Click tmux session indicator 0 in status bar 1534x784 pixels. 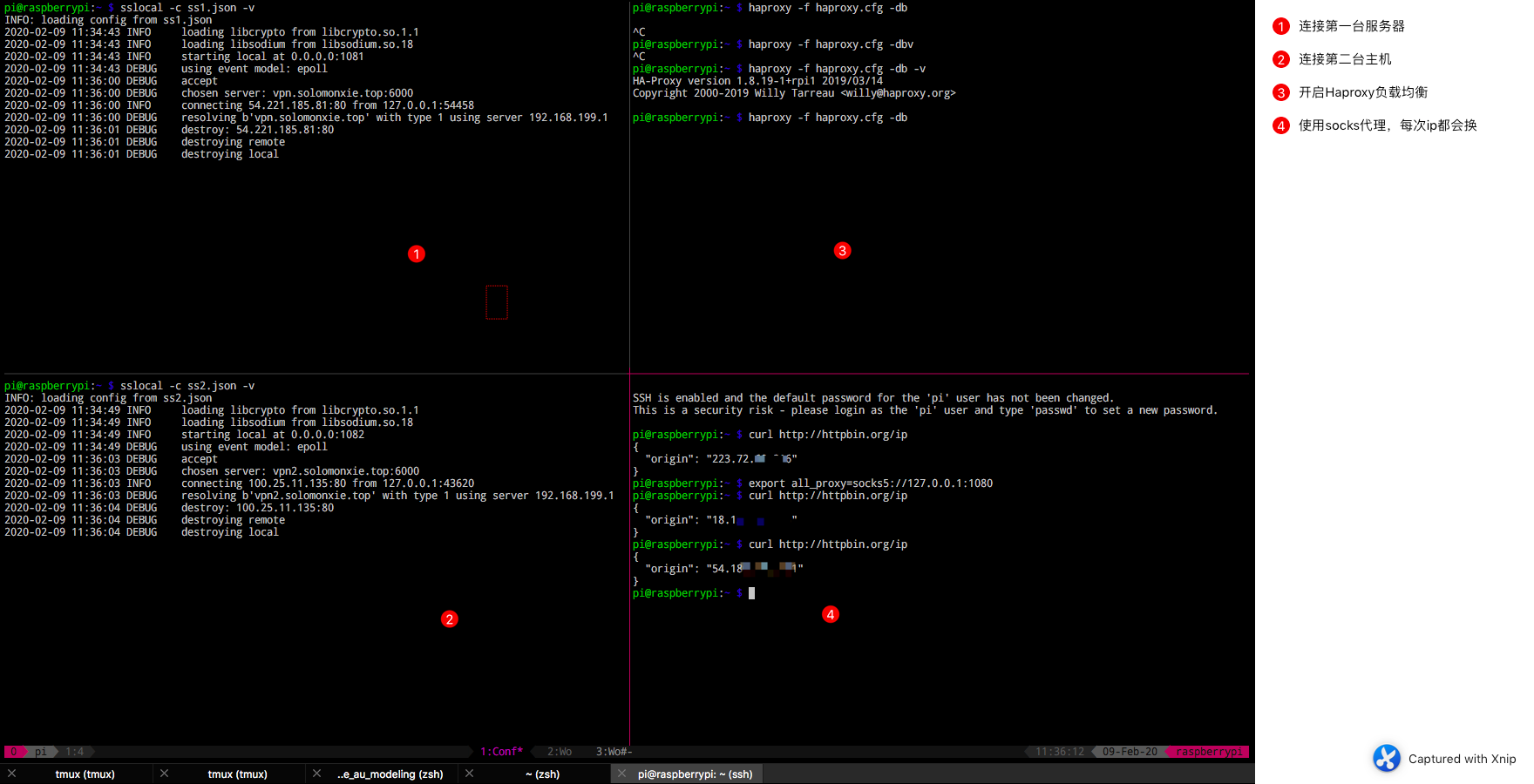[x=14, y=752]
